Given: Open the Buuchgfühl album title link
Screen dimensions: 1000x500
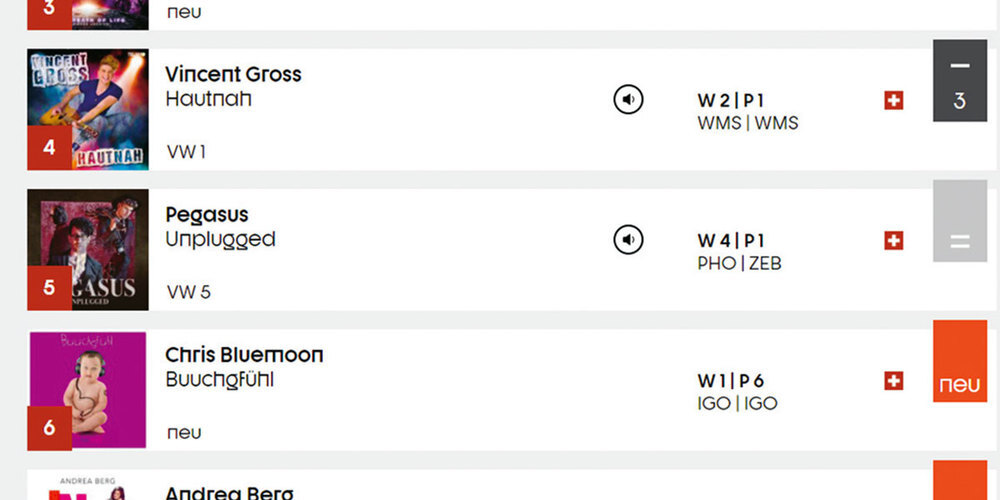Looking at the screenshot, I should [x=219, y=380].
